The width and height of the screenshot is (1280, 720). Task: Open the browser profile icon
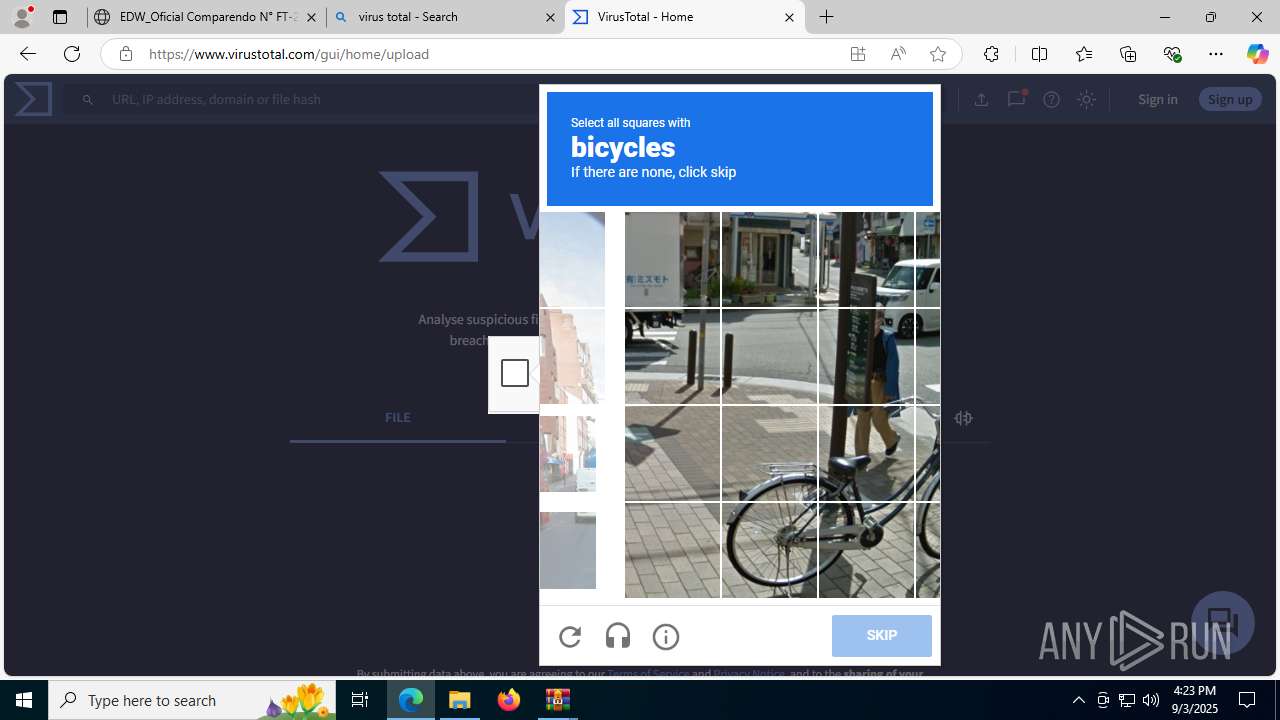tap(22, 17)
